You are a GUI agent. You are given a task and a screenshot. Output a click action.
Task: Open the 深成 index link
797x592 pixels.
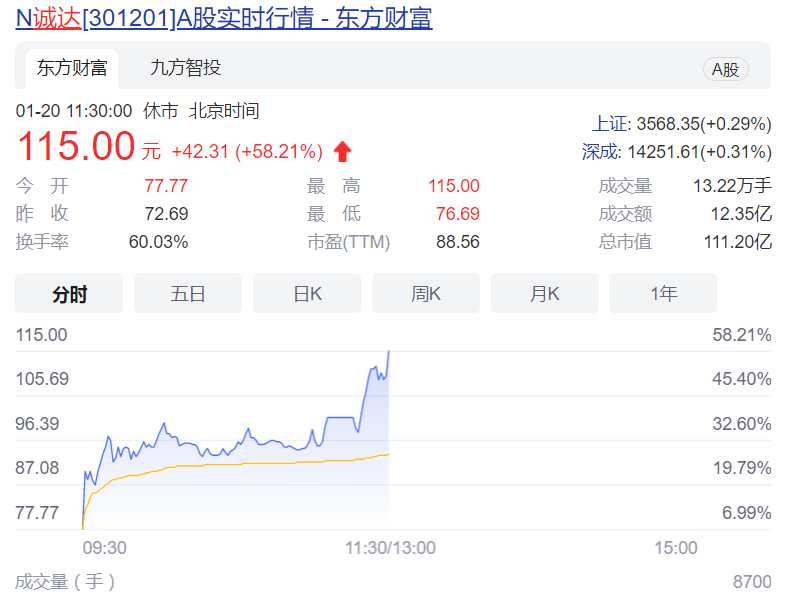coord(600,152)
